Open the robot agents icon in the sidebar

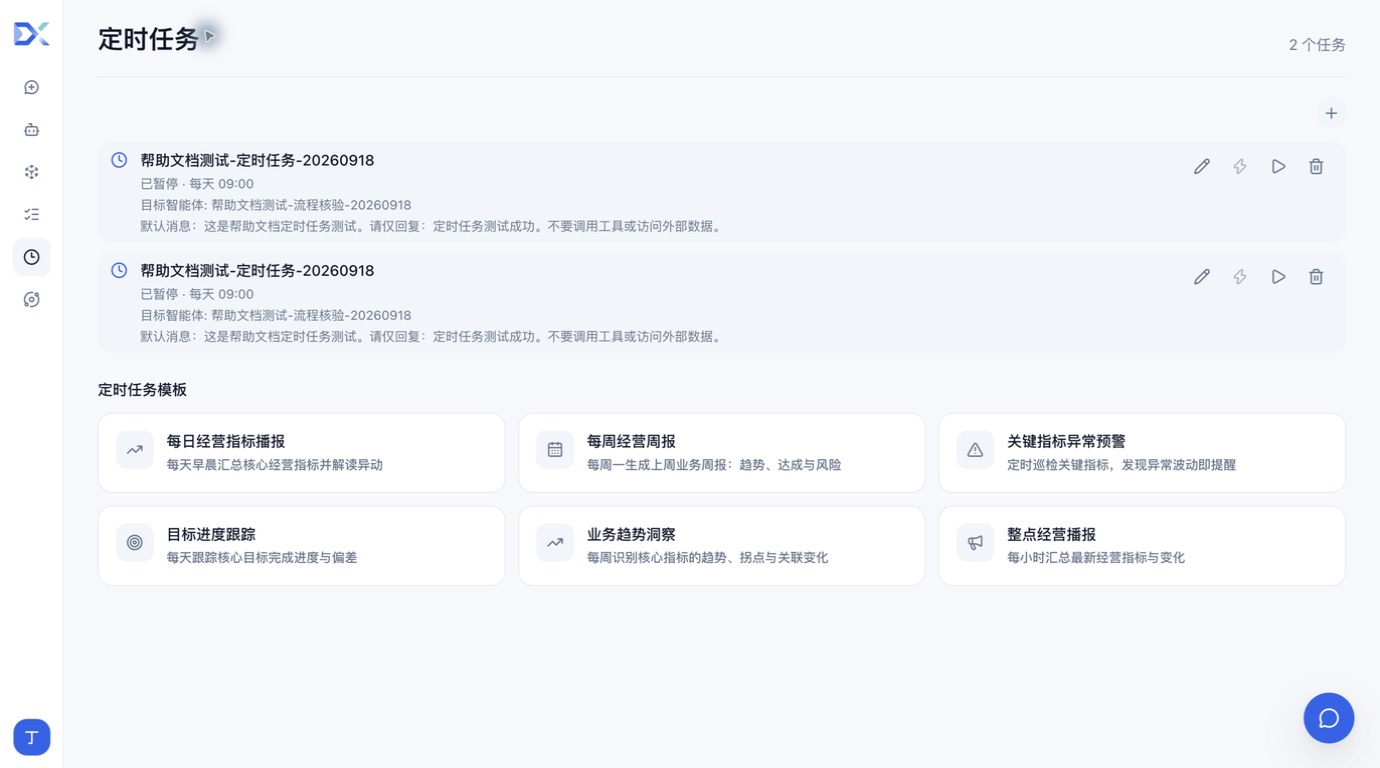pos(32,130)
